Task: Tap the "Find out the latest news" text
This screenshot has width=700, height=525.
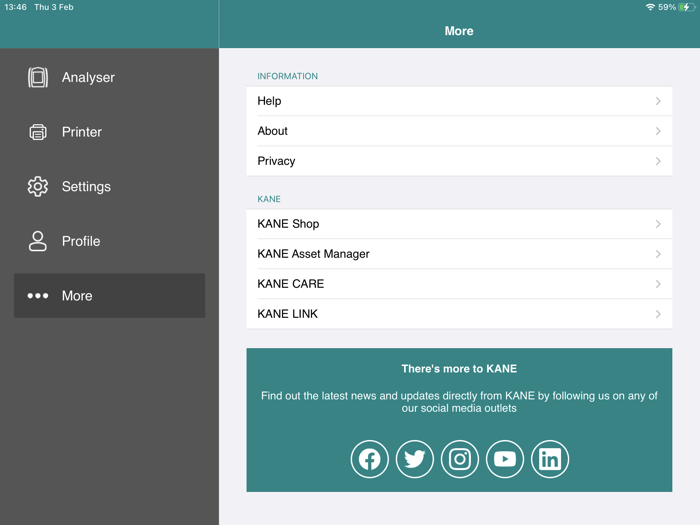Action: click(x=459, y=402)
